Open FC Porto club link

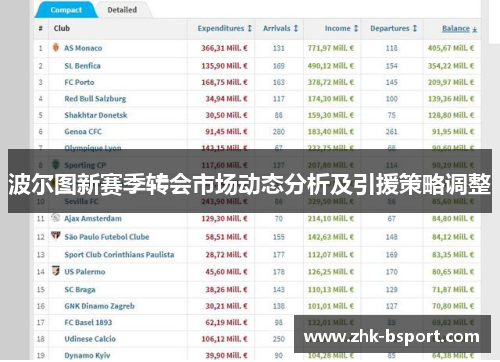tap(79, 82)
